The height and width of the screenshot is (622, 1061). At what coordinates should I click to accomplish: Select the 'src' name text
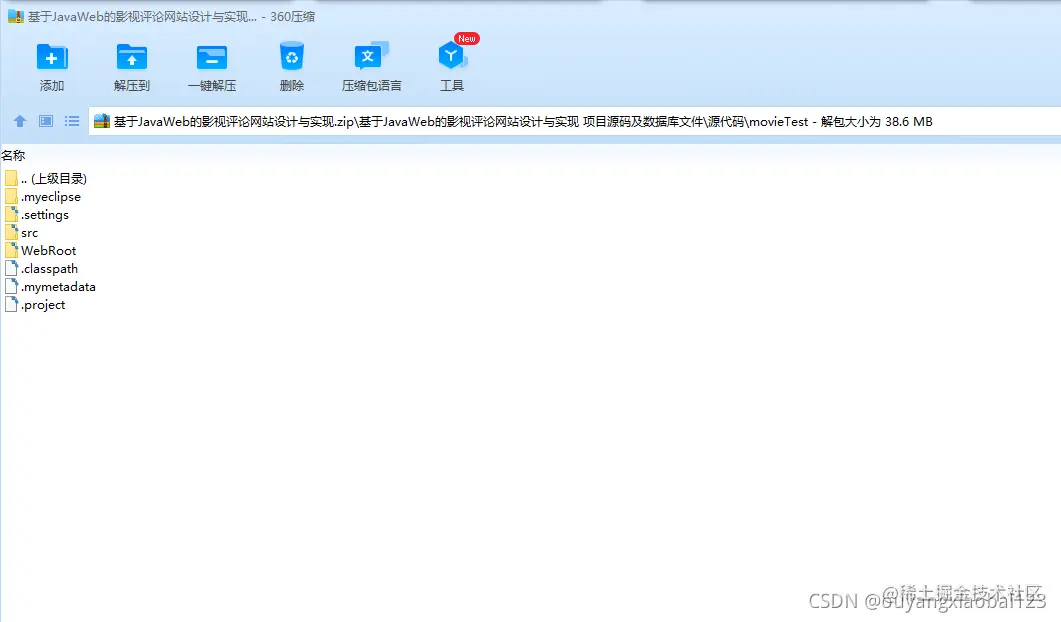coord(29,233)
